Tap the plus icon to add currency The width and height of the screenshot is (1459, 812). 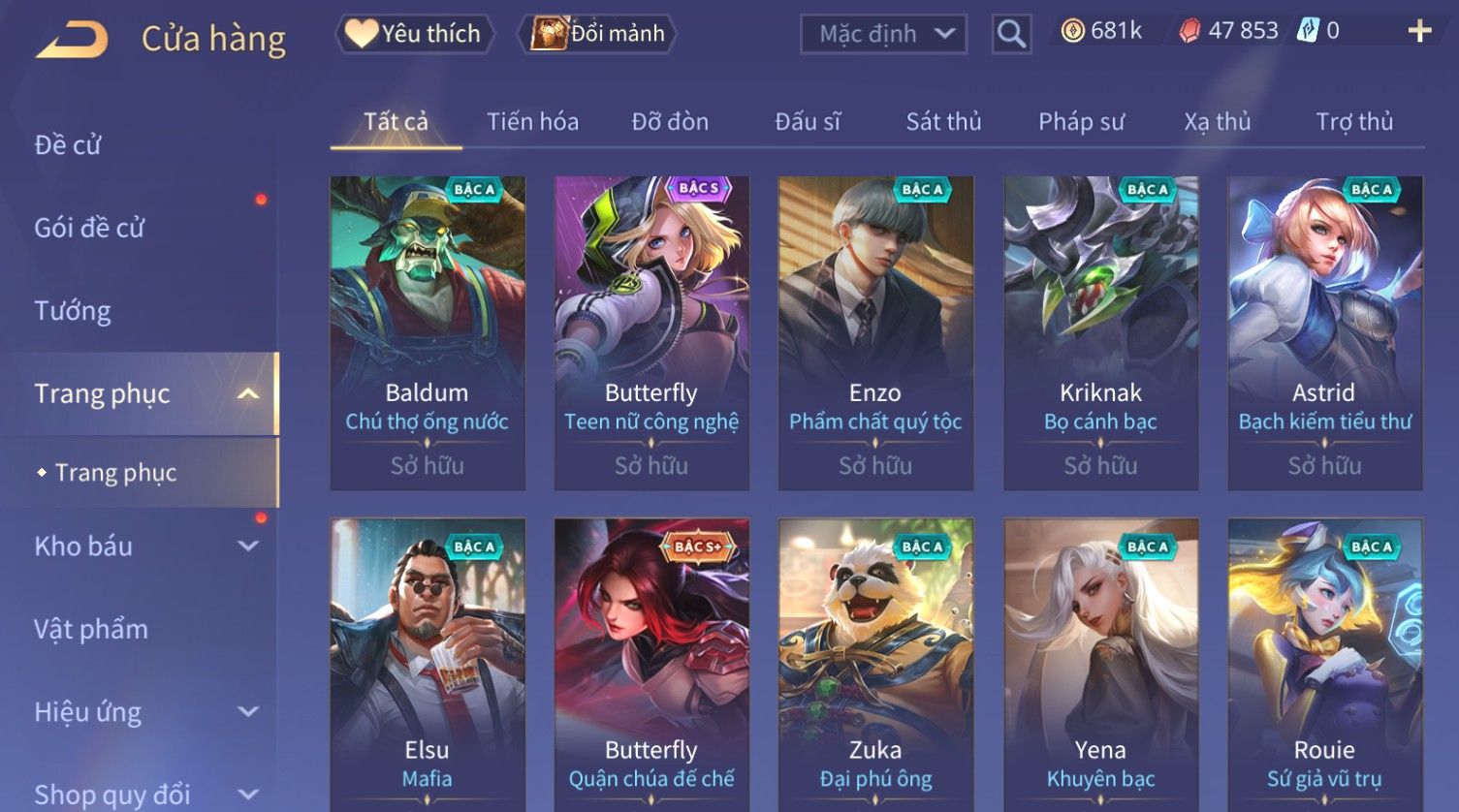(x=1419, y=31)
